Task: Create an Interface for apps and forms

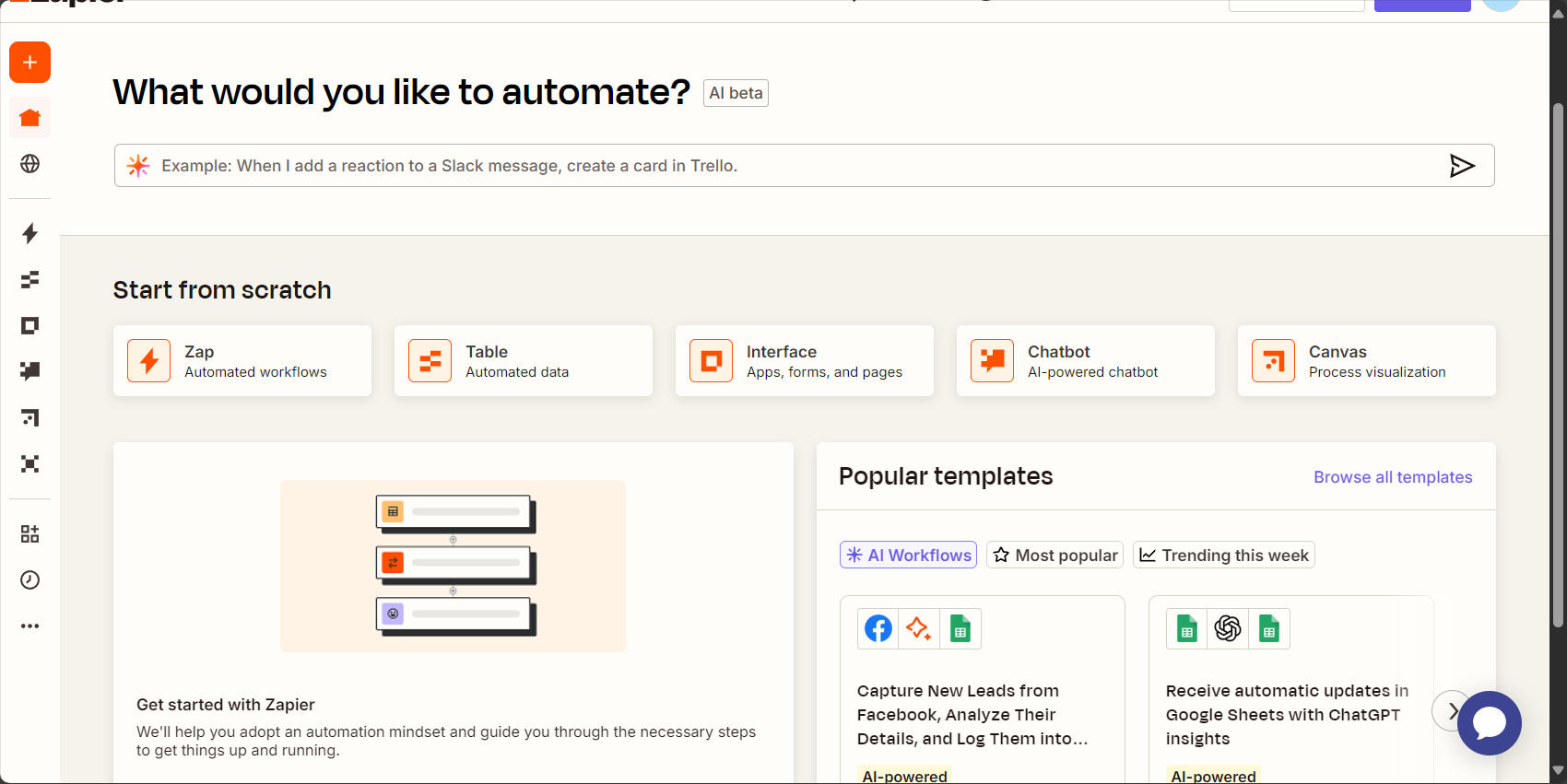Action: click(805, 360)
